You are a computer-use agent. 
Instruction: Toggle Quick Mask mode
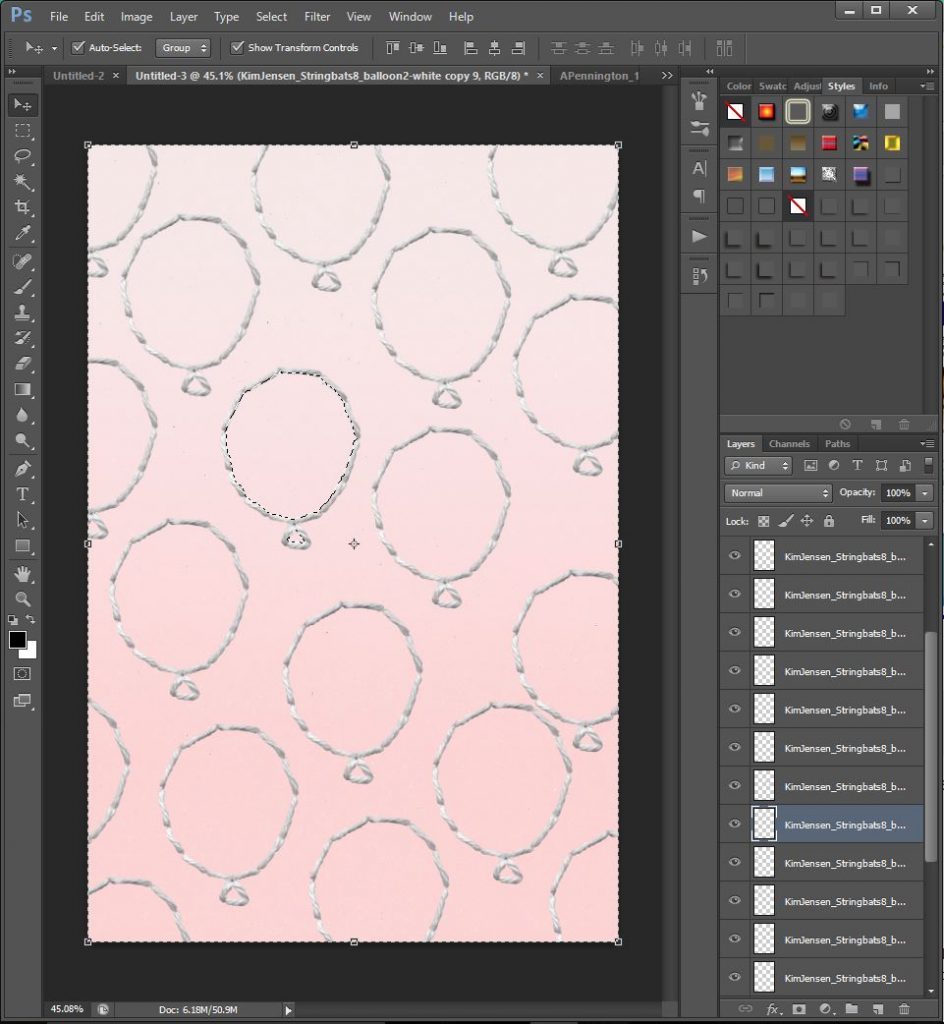(22, 674)
